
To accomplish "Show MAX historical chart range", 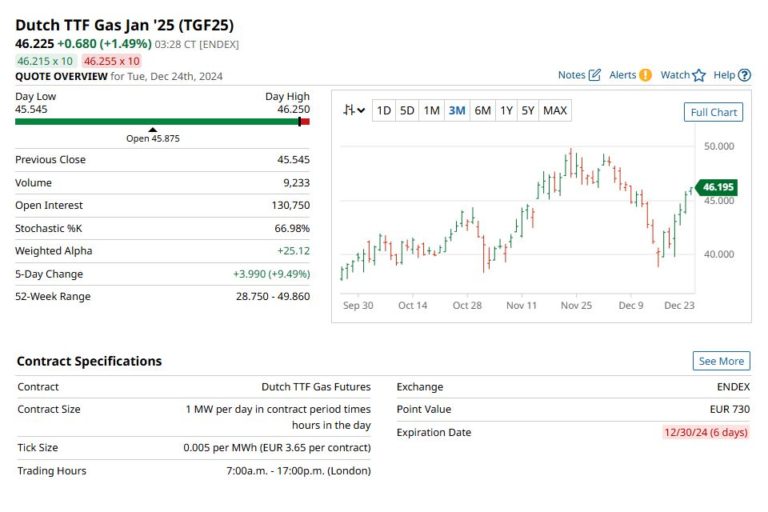I will pyautogui.click(x=555, y=111).
